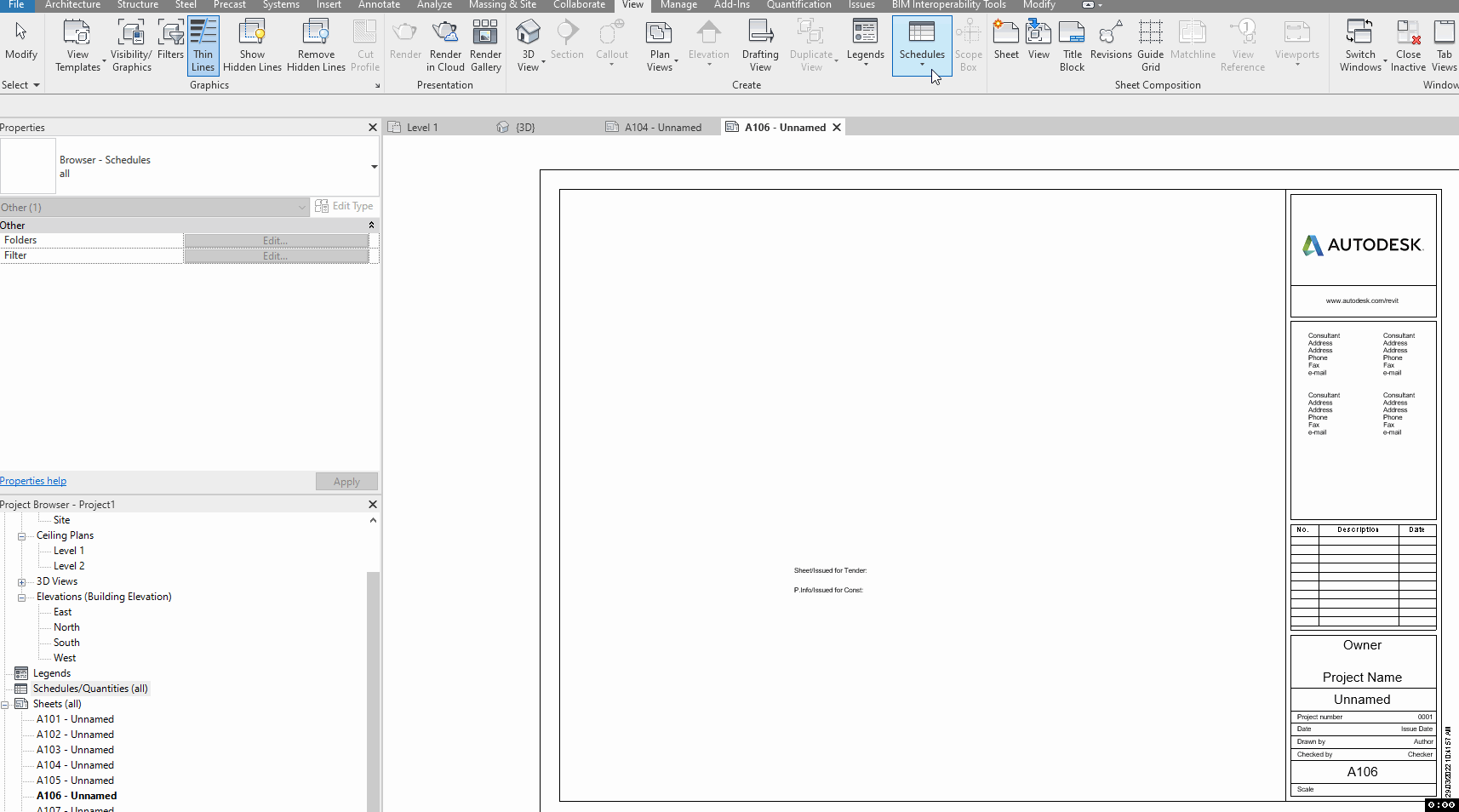
Task: Place a View on the sheet
Action: pyautogui.click(x=1038, y=41)
